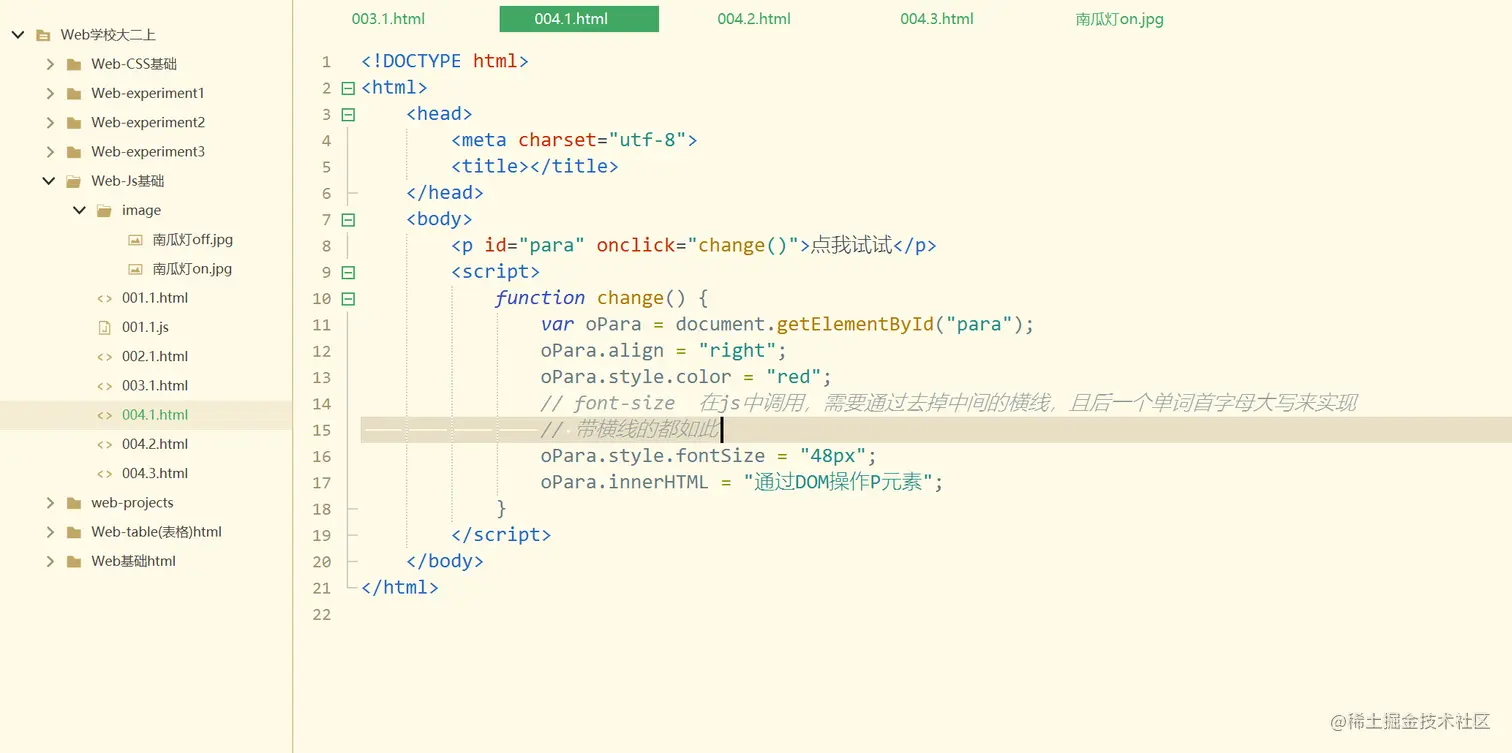Click the open Web-Js基础 folder icon

73,181
